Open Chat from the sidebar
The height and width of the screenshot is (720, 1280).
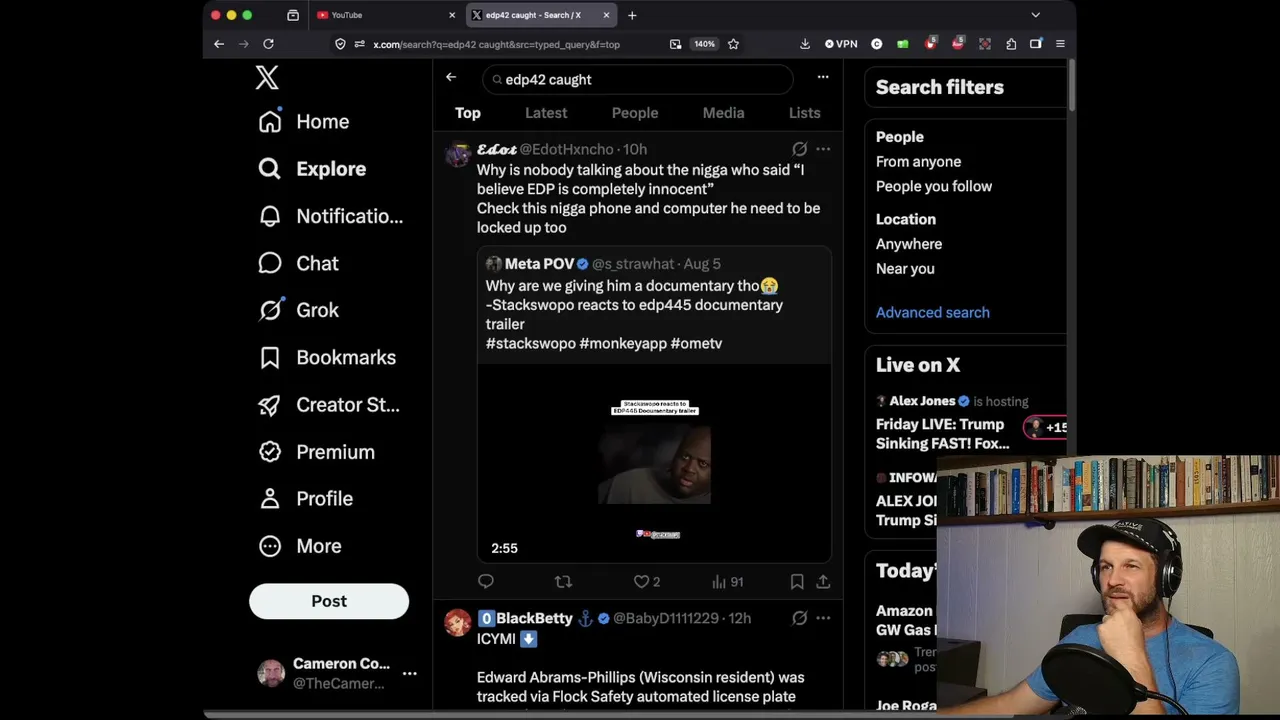click(x=298, y=263)
